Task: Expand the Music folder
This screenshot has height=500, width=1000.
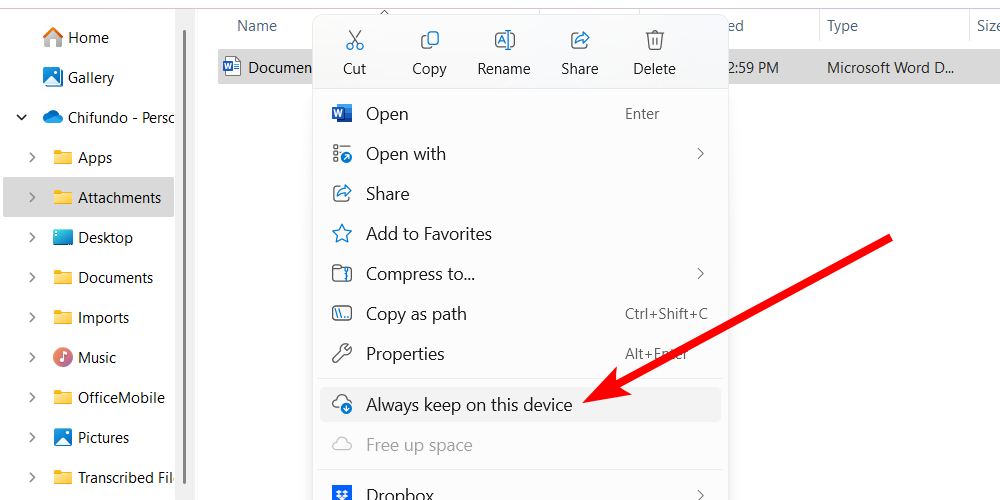Action: [32, 358]
